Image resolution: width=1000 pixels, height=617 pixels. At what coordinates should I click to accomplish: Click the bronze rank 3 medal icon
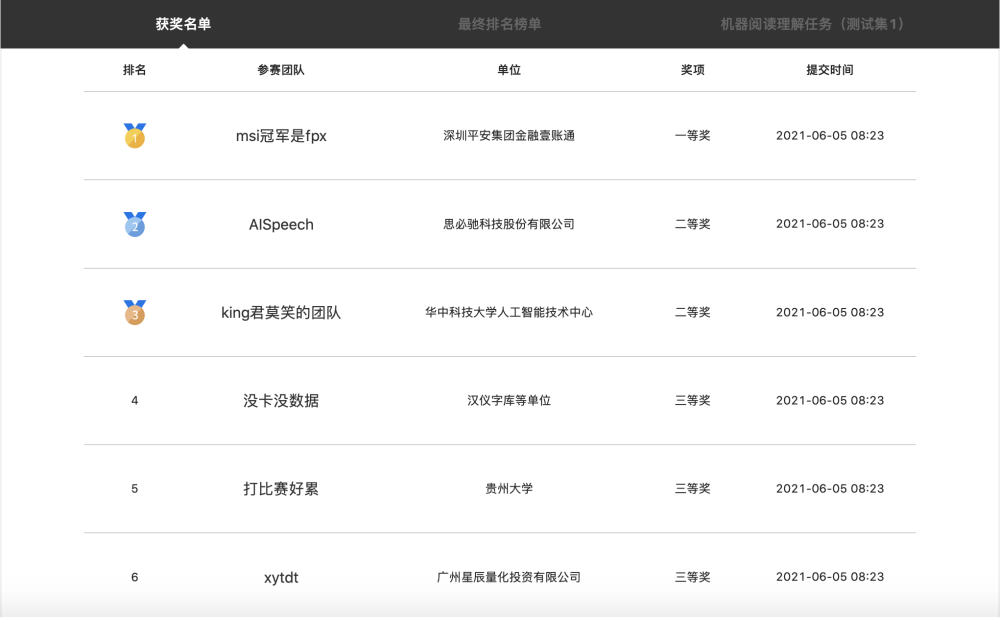coord(135,312)
